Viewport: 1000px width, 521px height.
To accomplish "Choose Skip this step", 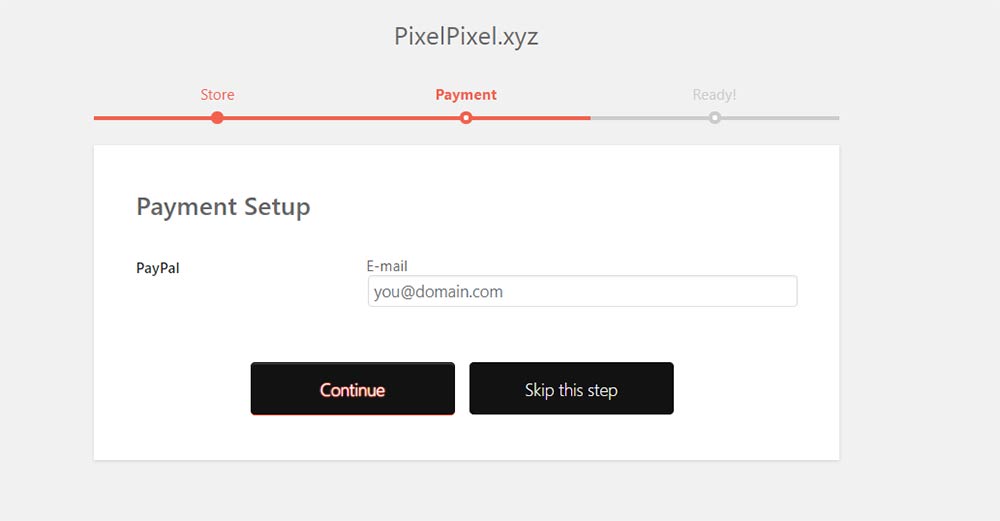I will (571, 389).
